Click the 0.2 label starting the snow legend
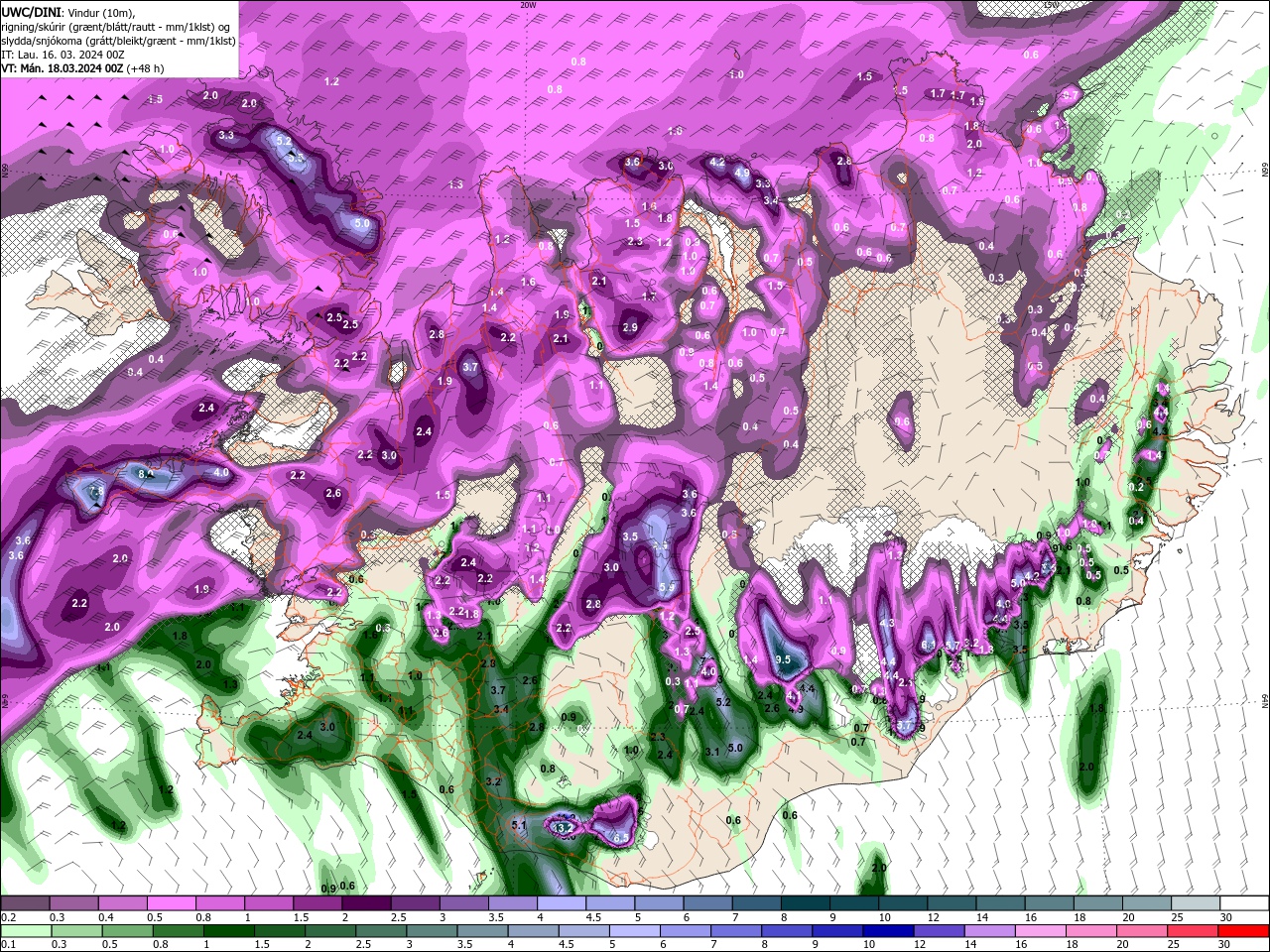Image resolution: width=1270 pixels, height=952 pixels. 8,917
